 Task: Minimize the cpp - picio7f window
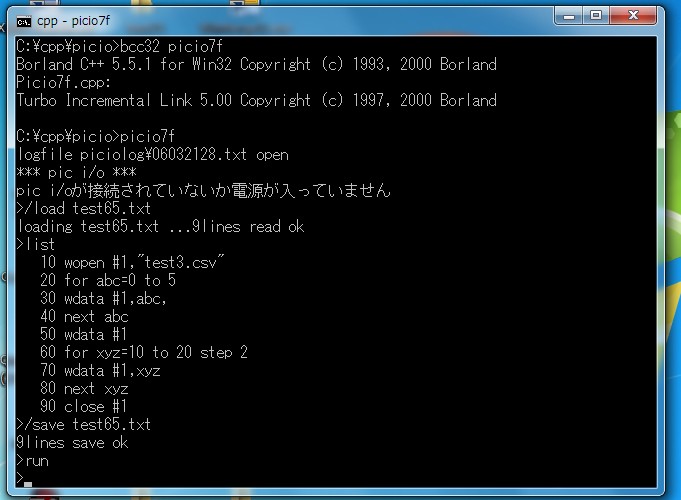569,16
